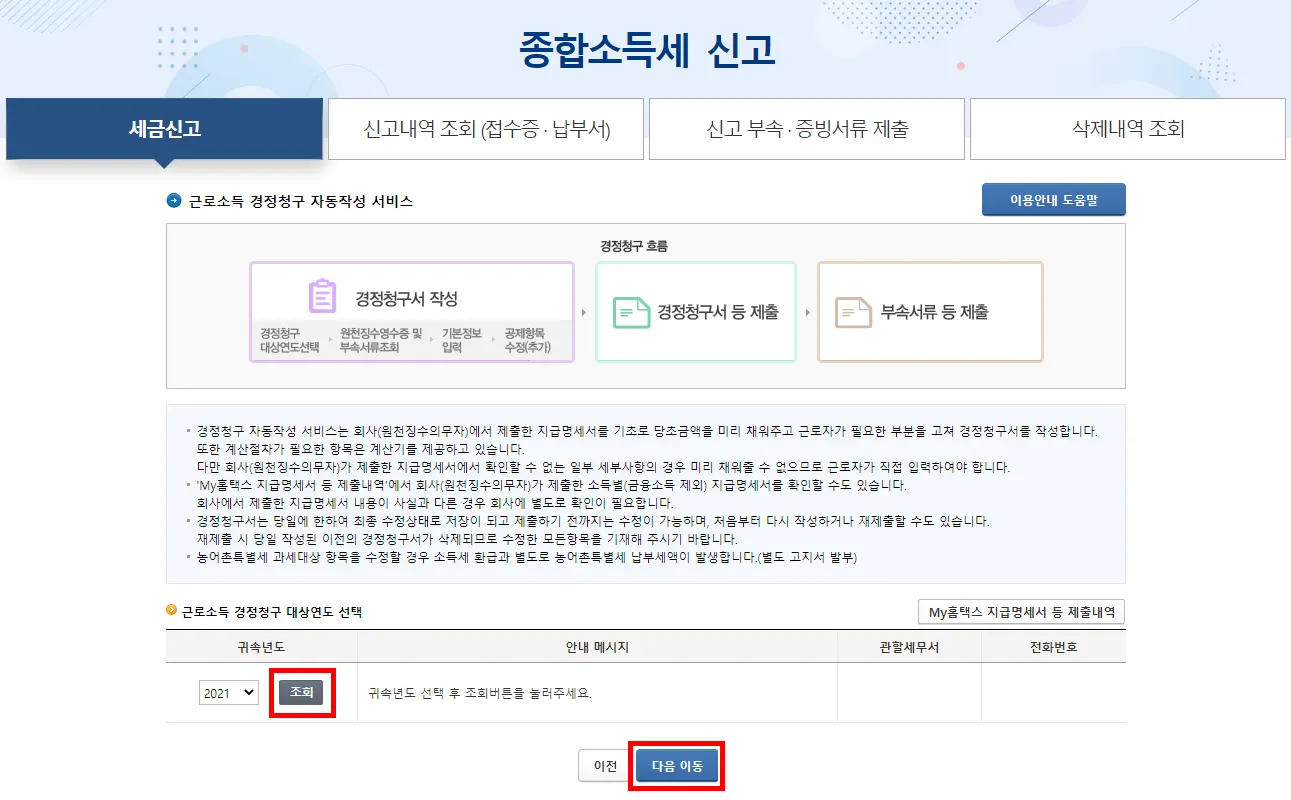The height and width of the screenshot is (800, 1291).
Task: Click the 조회 button
Action: 302,692
